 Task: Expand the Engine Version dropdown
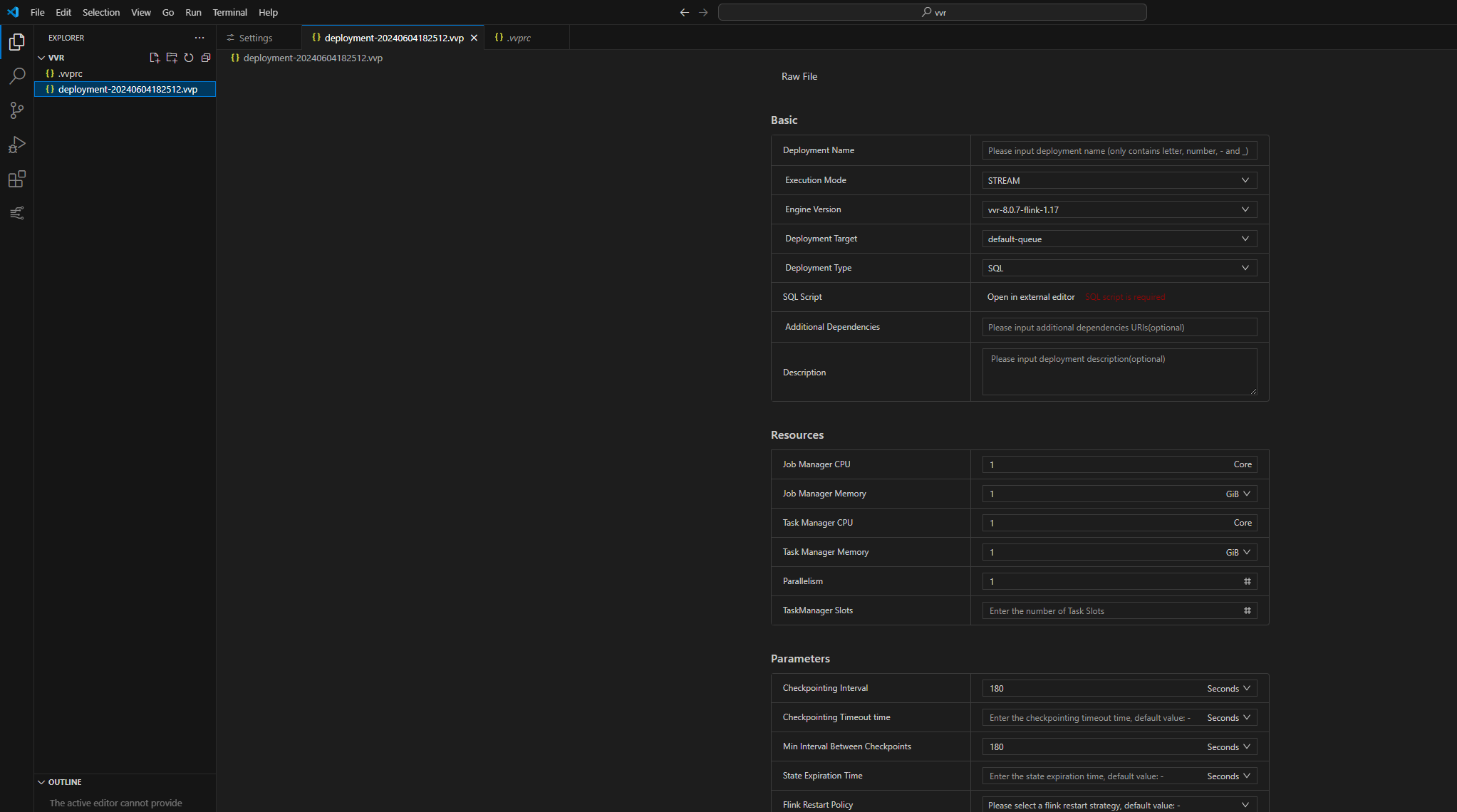coord(1119,209)
